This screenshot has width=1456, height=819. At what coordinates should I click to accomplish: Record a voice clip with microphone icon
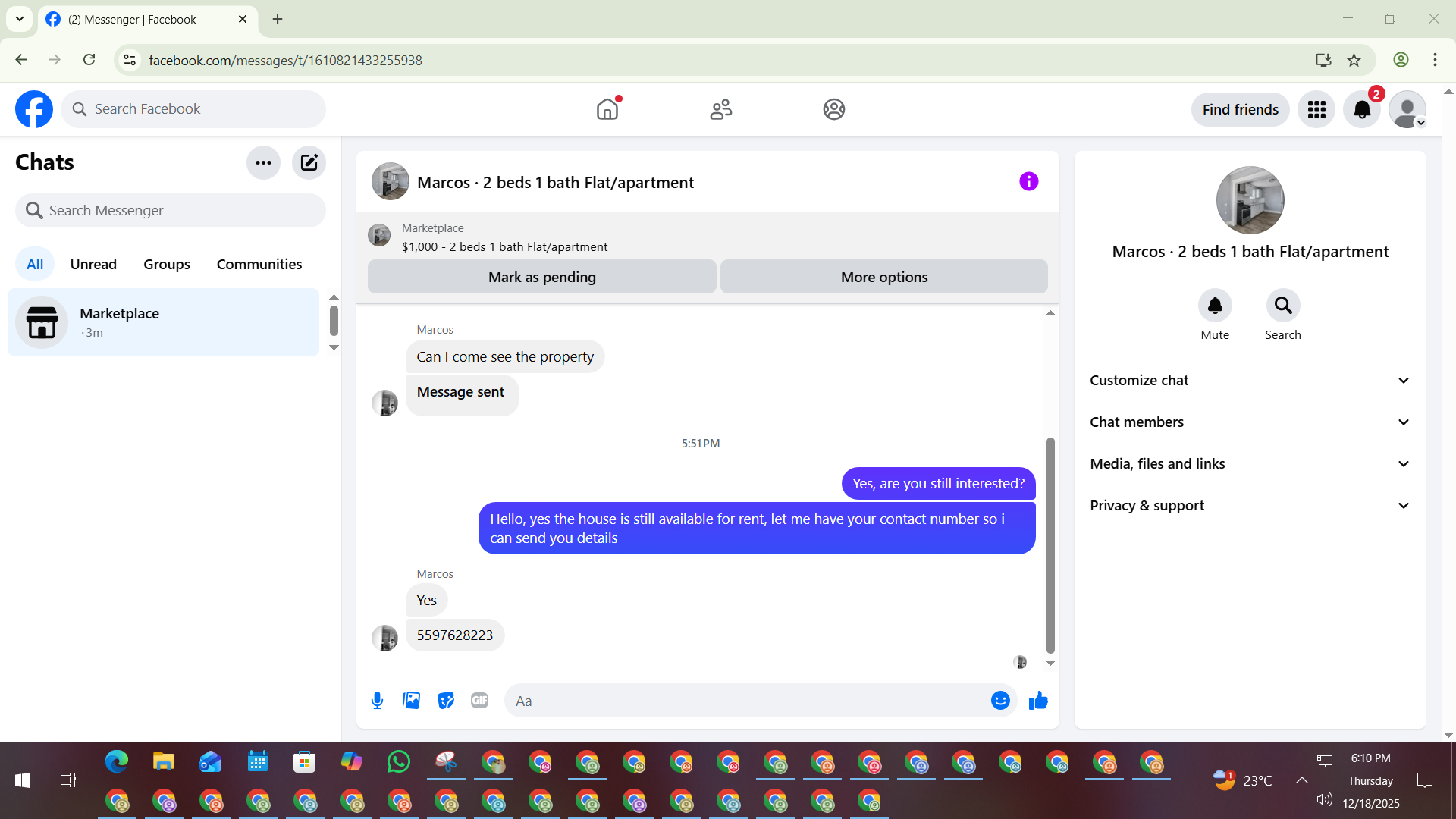pyautogui.click(x=377, y=701)
